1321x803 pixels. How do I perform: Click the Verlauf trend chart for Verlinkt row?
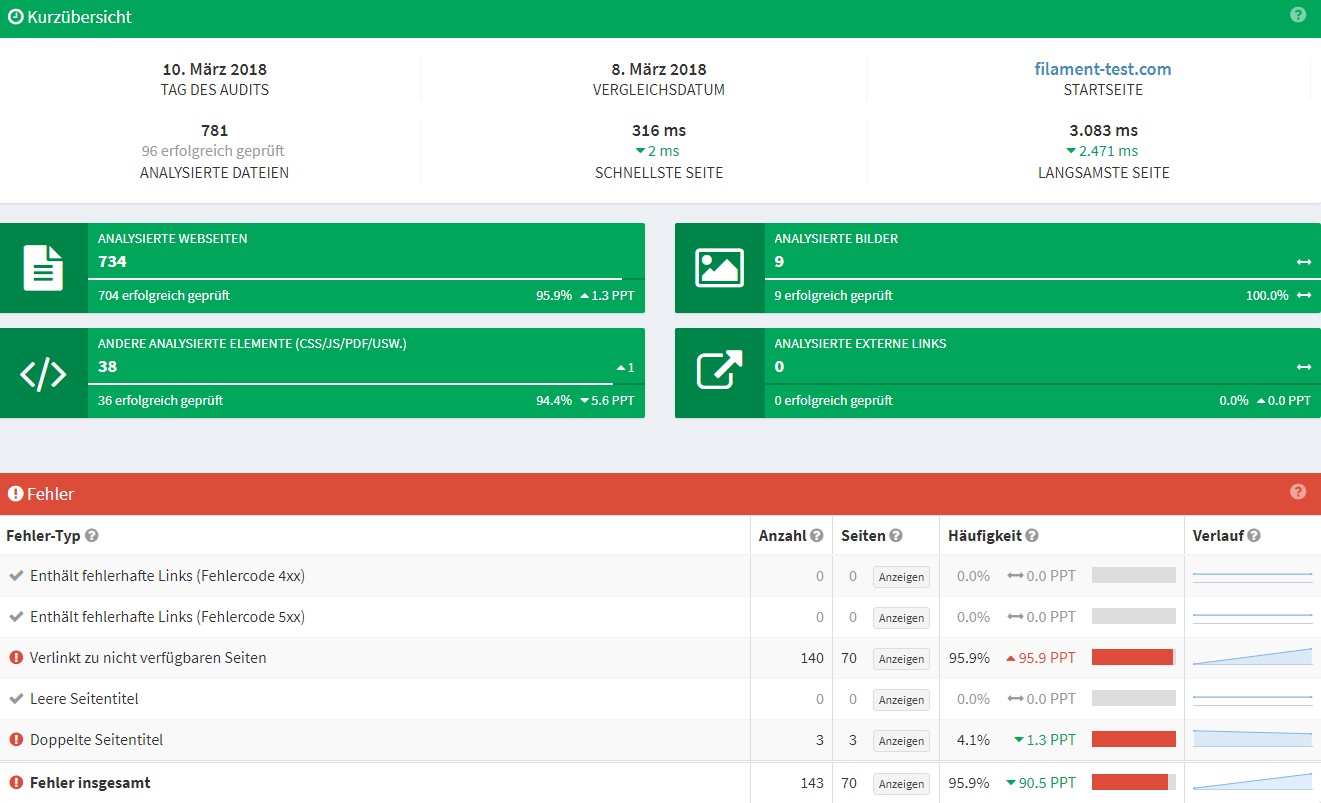click(1252, 657)
